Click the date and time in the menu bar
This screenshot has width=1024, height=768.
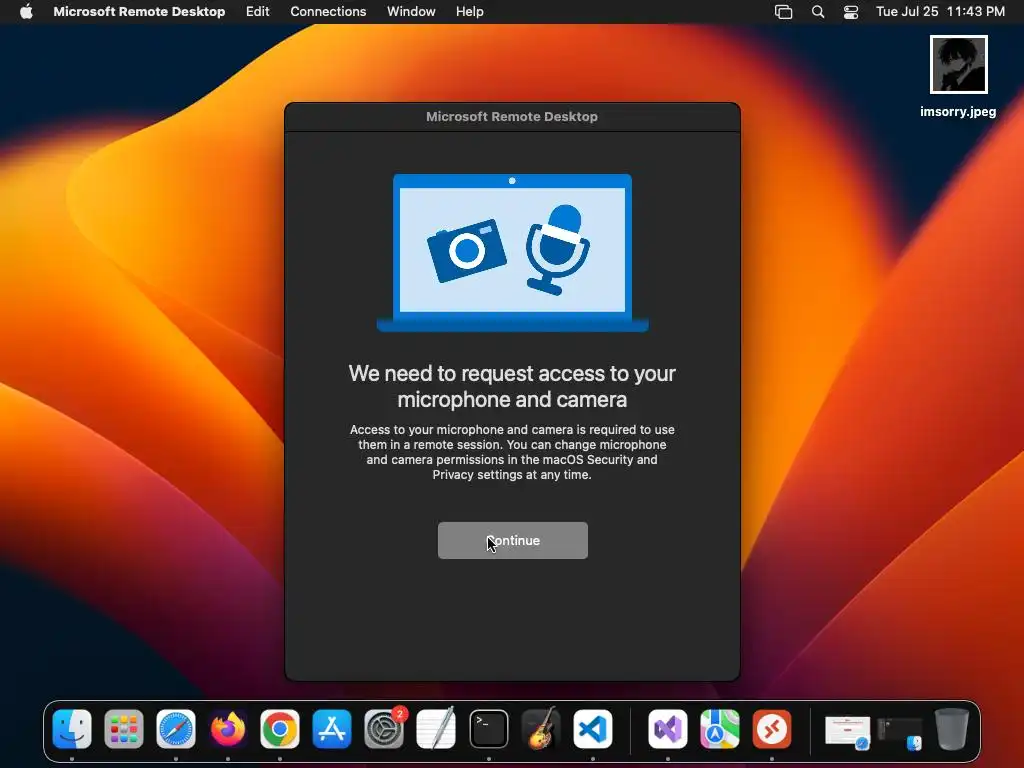click(940, 11)
